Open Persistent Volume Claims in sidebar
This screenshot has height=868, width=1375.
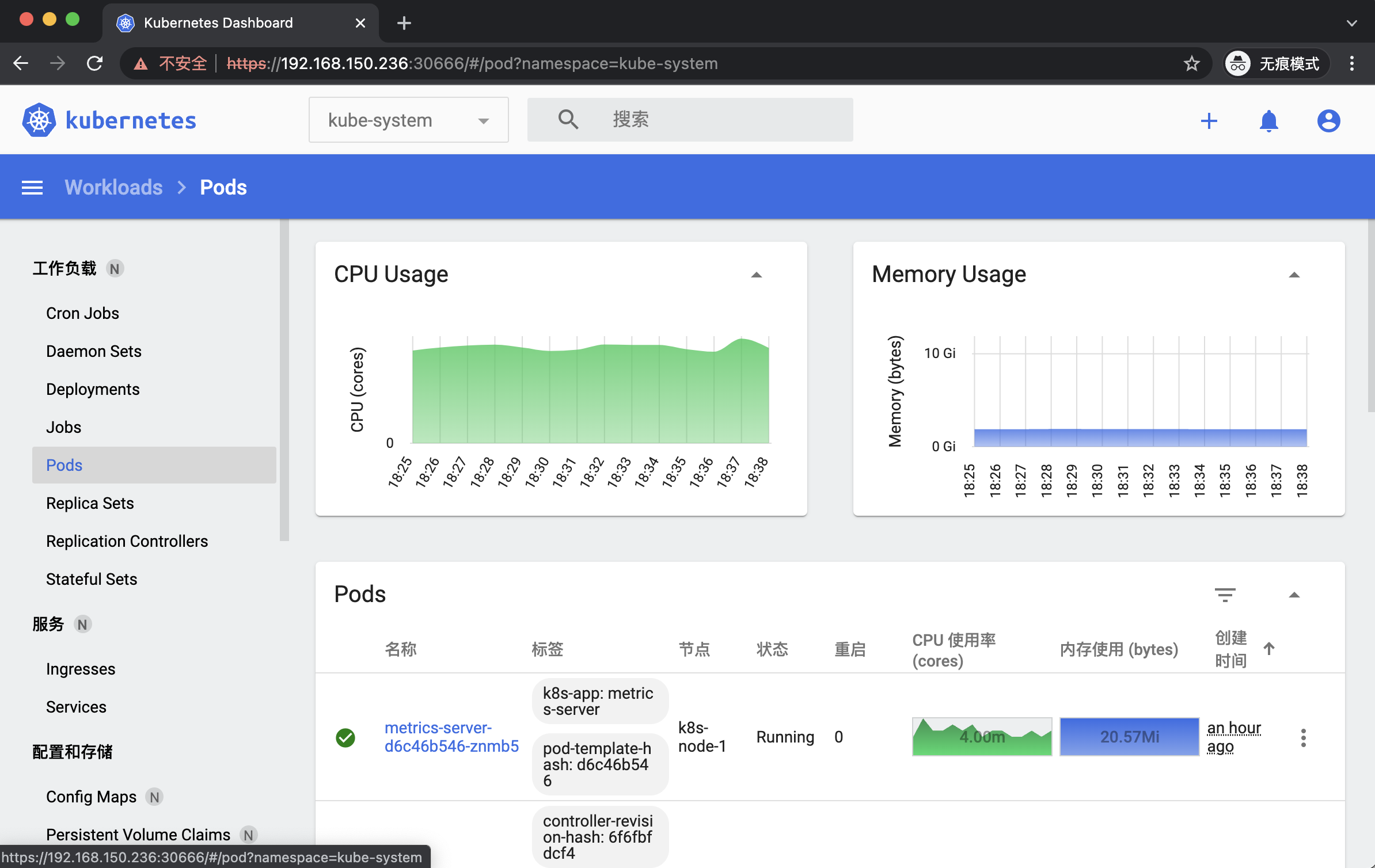(138, 835)
